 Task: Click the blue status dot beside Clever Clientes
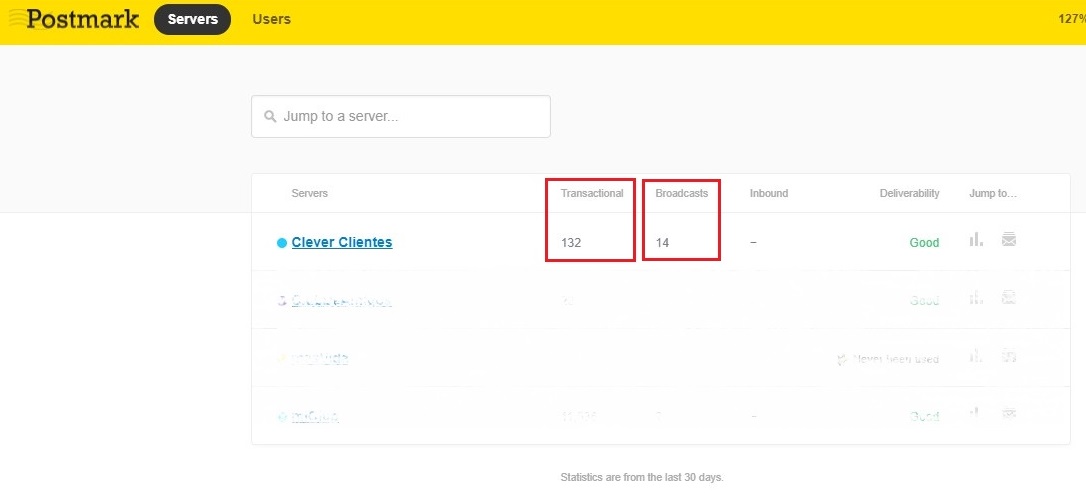[282, 243]
